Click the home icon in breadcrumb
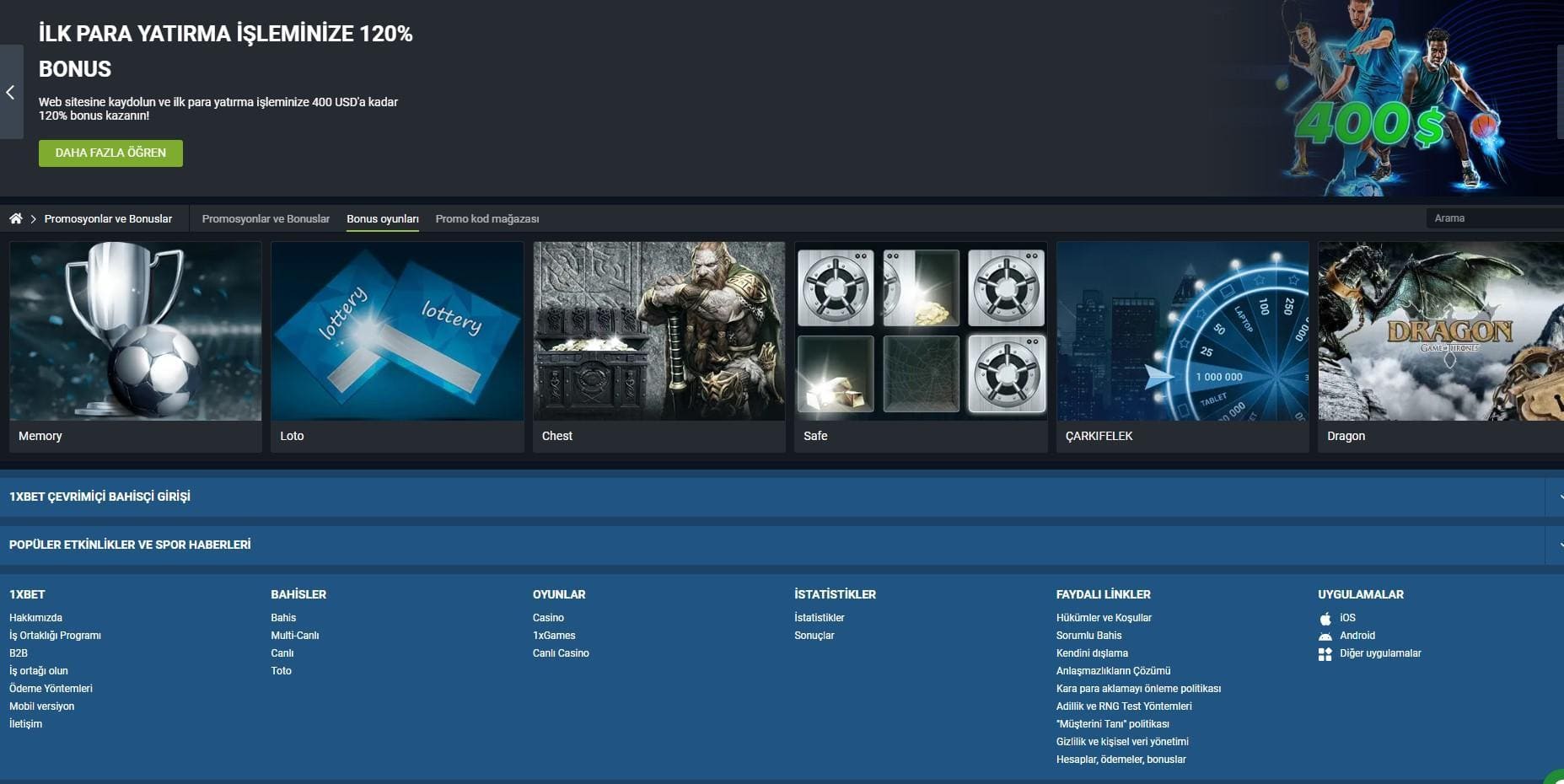1564x784 pixels. pos(15,218)
